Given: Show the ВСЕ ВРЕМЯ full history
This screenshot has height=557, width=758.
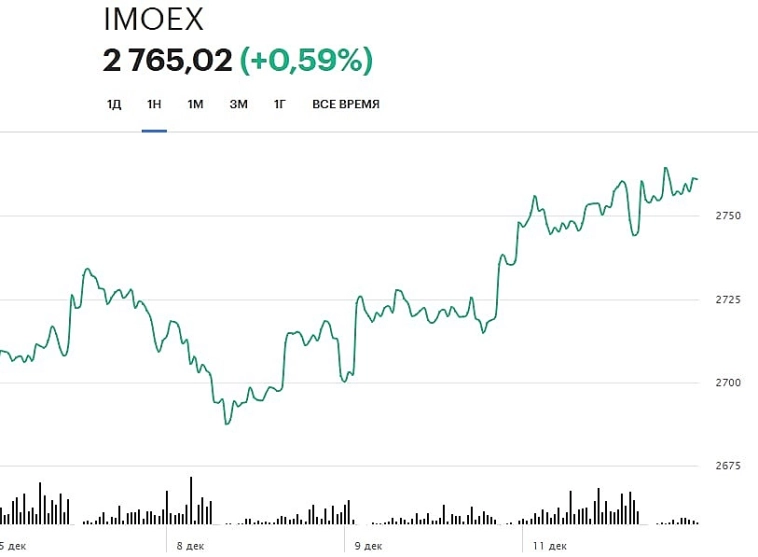Looking at the screenshot, I should [346, 104].
